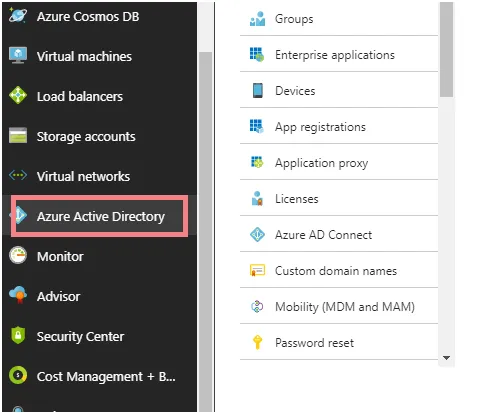Screen dimensions: 480x413
Task: Click the Security Center shield icon
Action: (18, 335)
